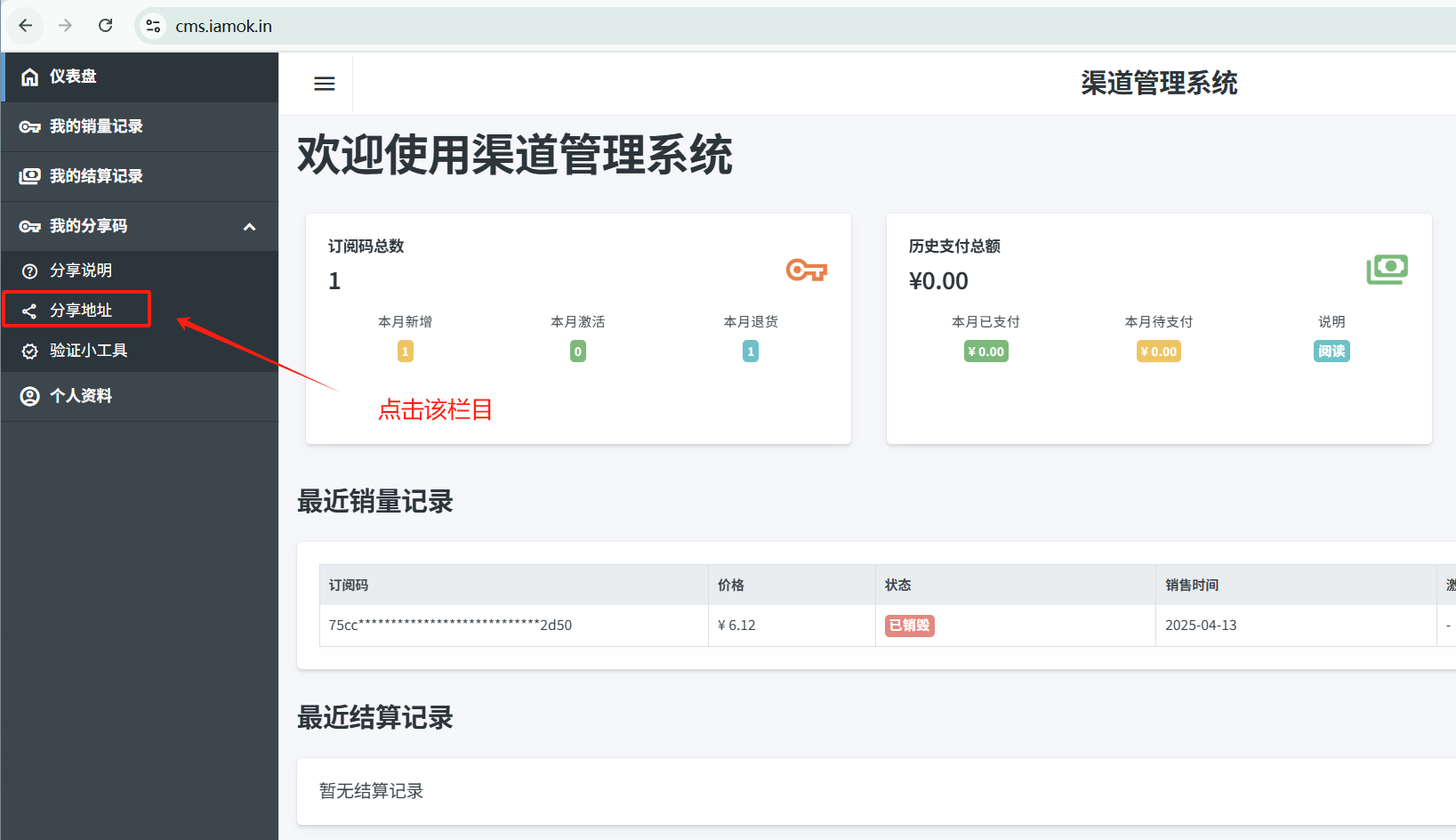
Task: Collapse the 我的分享码 submenu chevron
Action: (x=250, y=227)
